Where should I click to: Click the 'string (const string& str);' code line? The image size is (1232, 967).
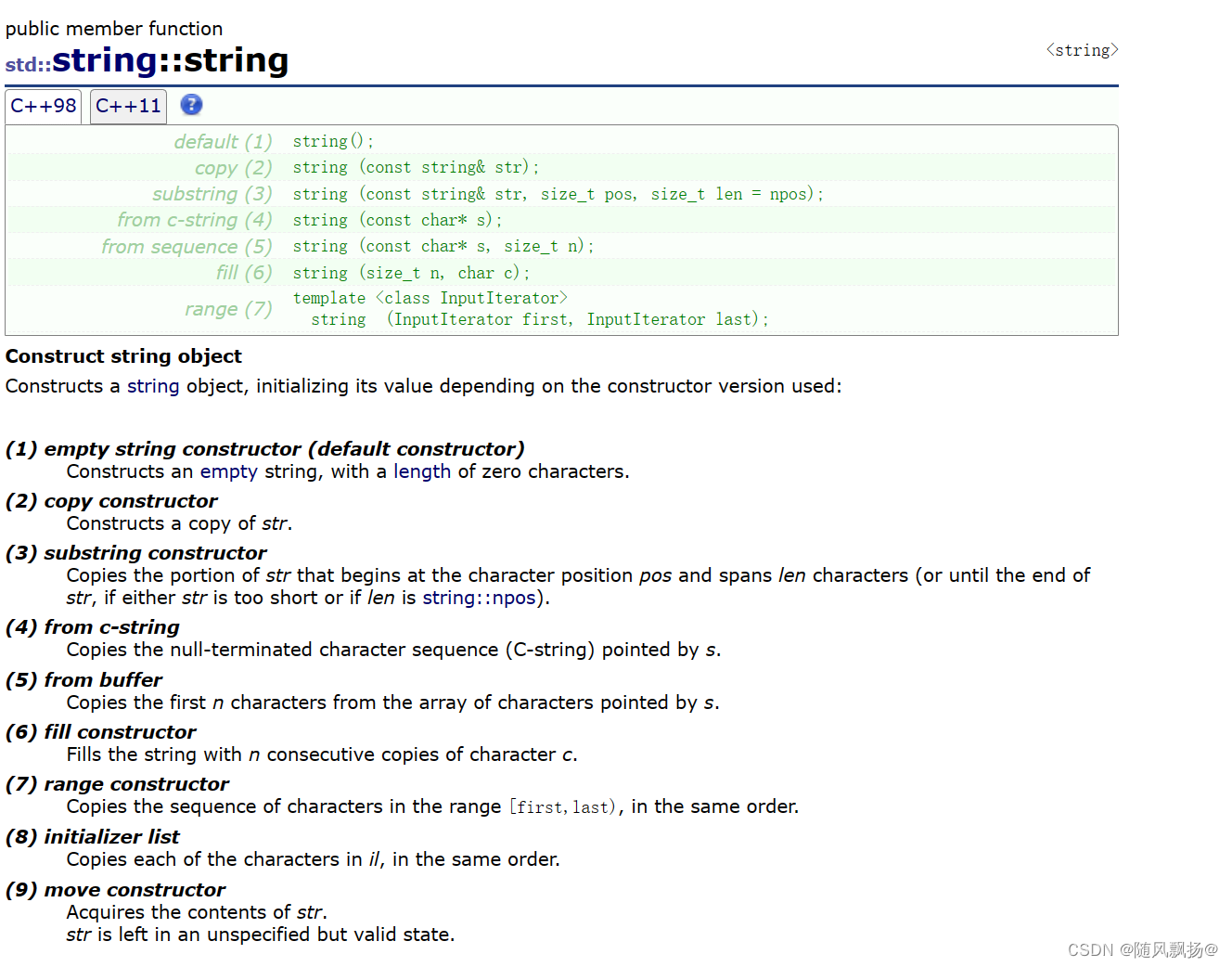point(416,167)
